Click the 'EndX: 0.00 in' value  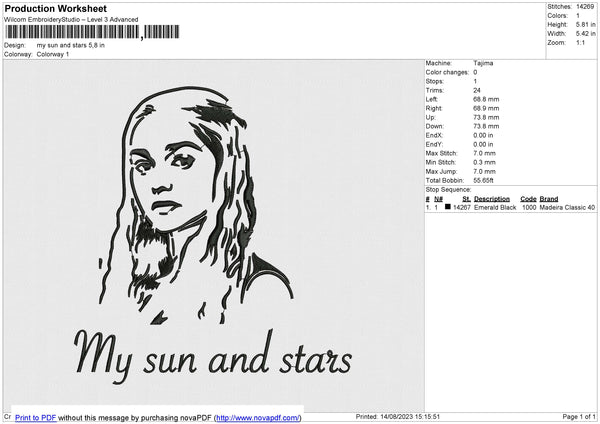click(x=483, y=135)
